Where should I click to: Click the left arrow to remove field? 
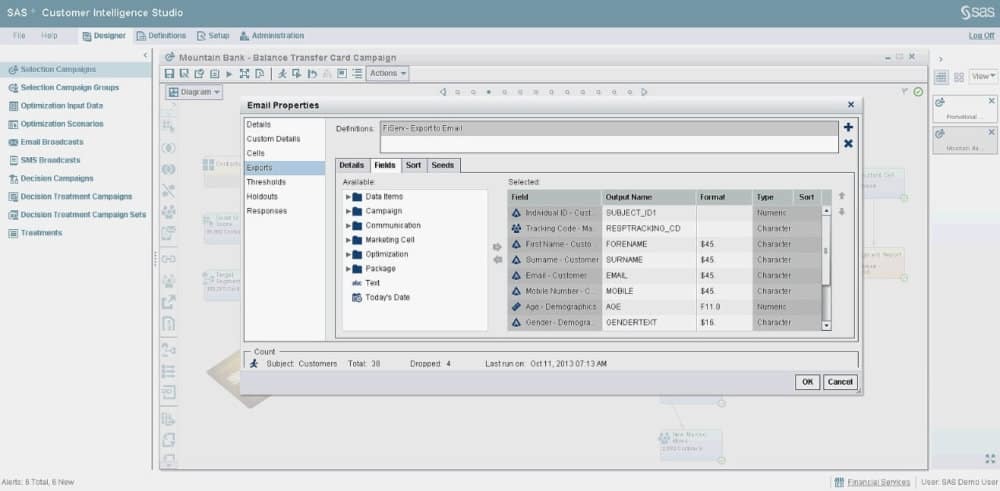click(x=497, y=260)
